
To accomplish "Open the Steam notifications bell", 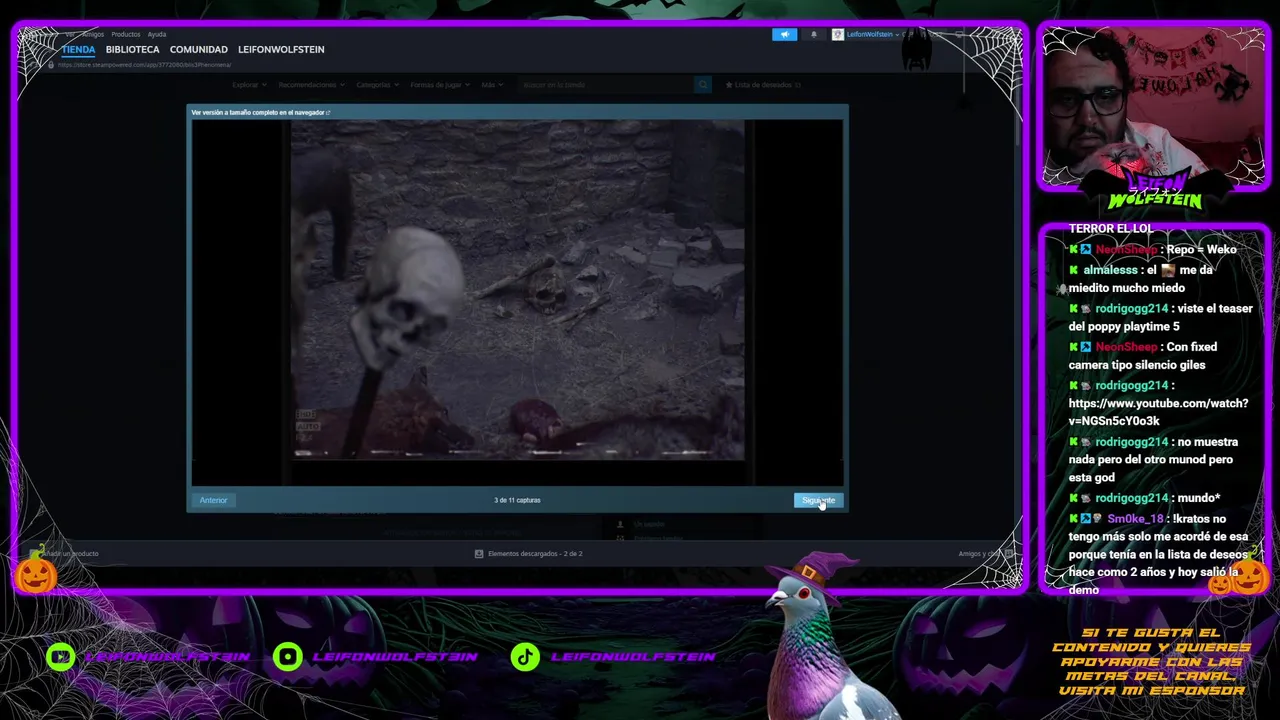I will [813, 34].
